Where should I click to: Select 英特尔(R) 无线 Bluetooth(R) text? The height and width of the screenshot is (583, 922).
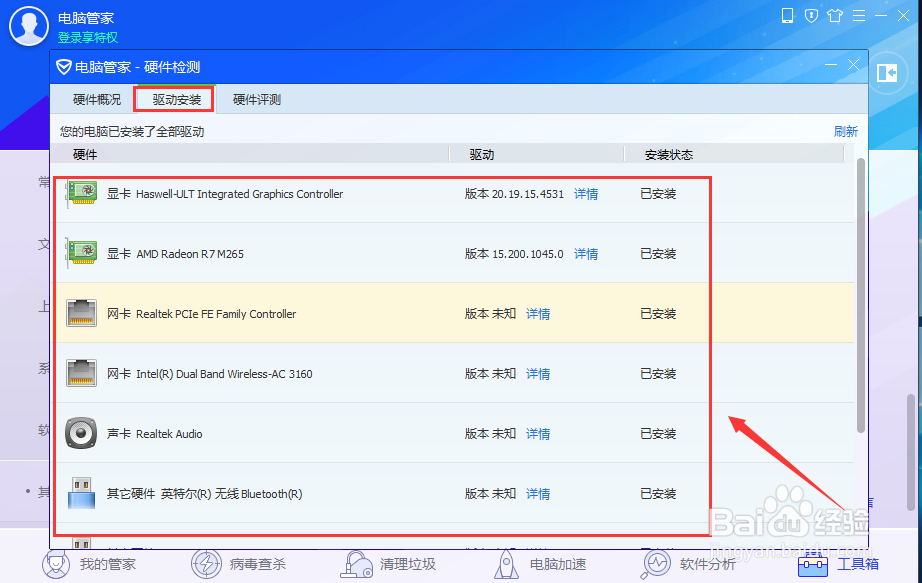click(x=232, y=494)
